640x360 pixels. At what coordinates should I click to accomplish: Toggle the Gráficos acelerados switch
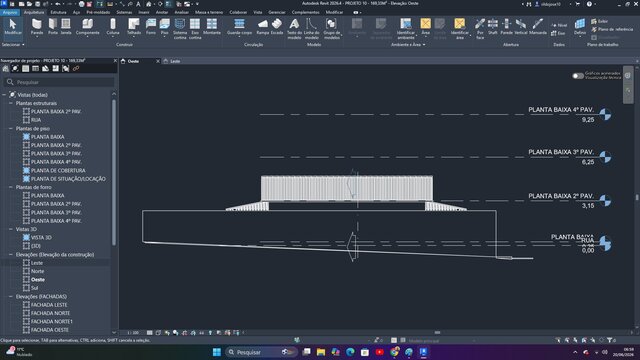pos(578,76)
